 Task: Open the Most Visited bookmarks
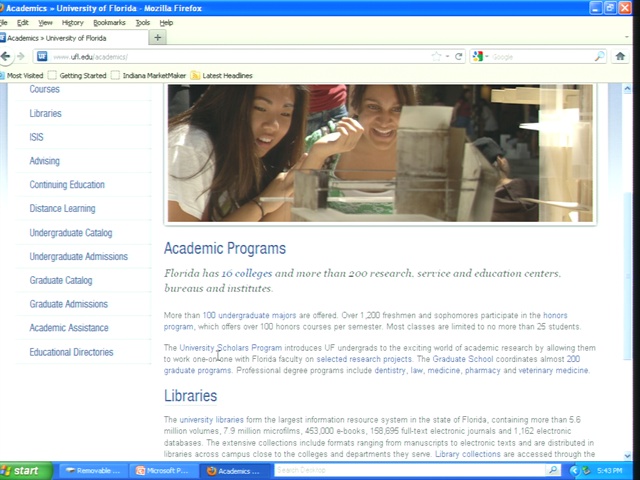point(22,76)
